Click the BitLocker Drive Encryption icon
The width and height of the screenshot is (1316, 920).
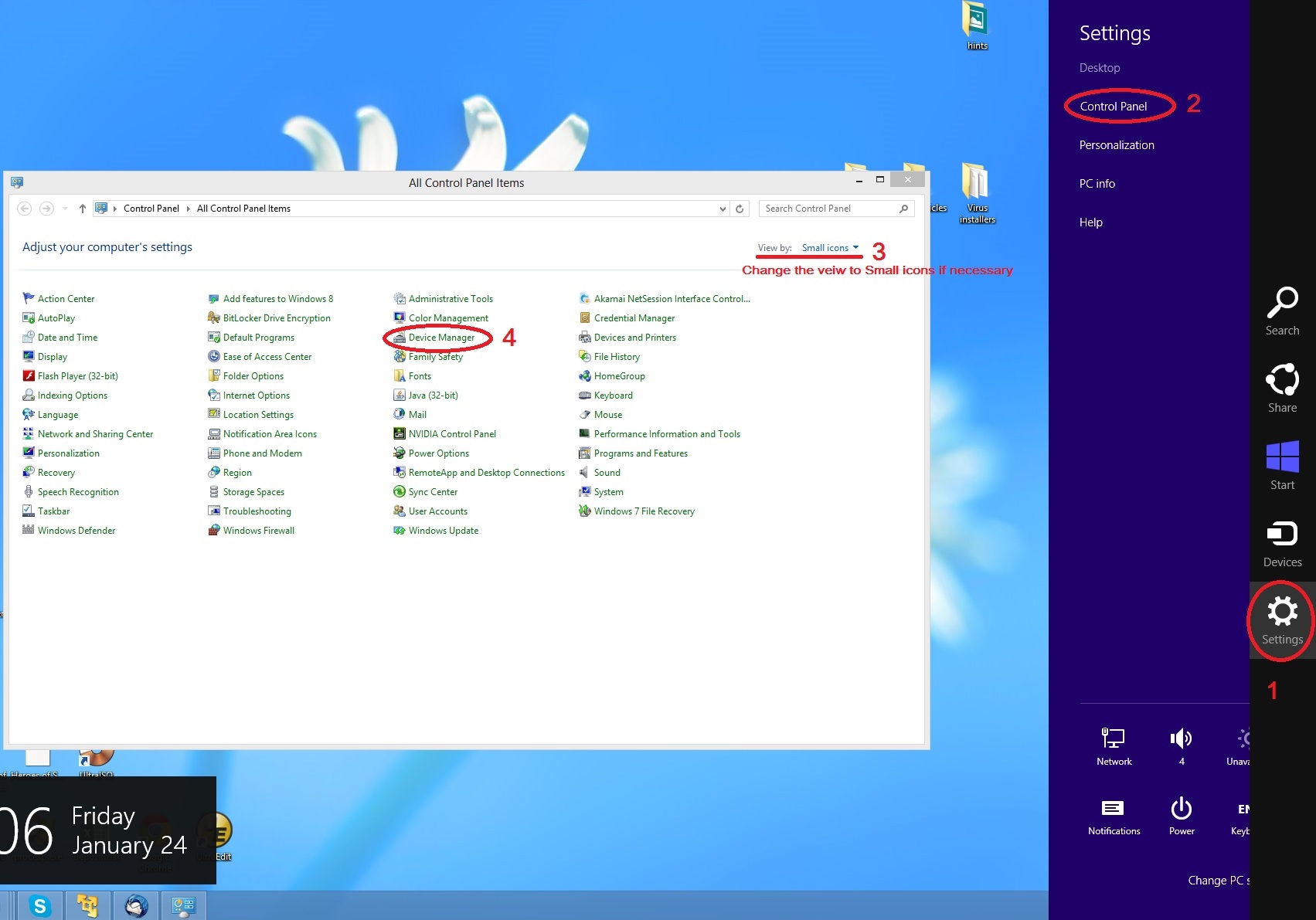click(214, 317)
